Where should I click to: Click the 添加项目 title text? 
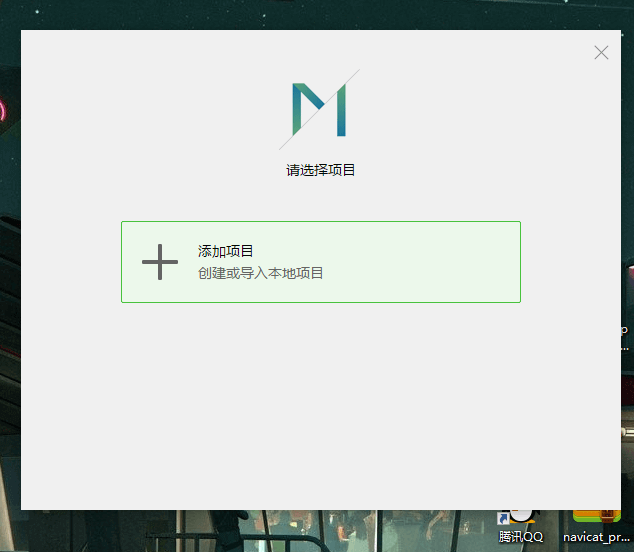(226, 251)
